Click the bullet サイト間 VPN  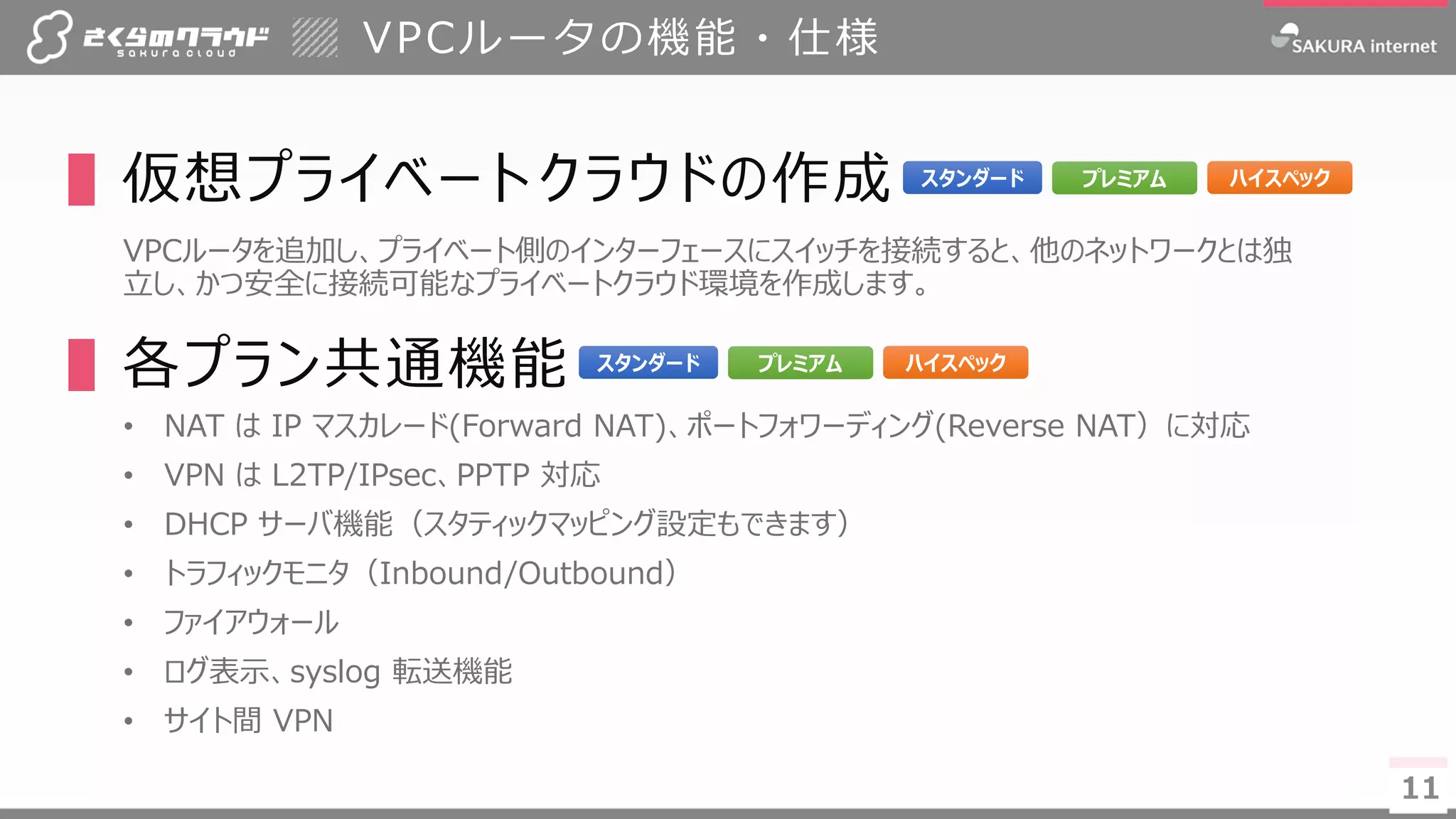click(248, 721)
